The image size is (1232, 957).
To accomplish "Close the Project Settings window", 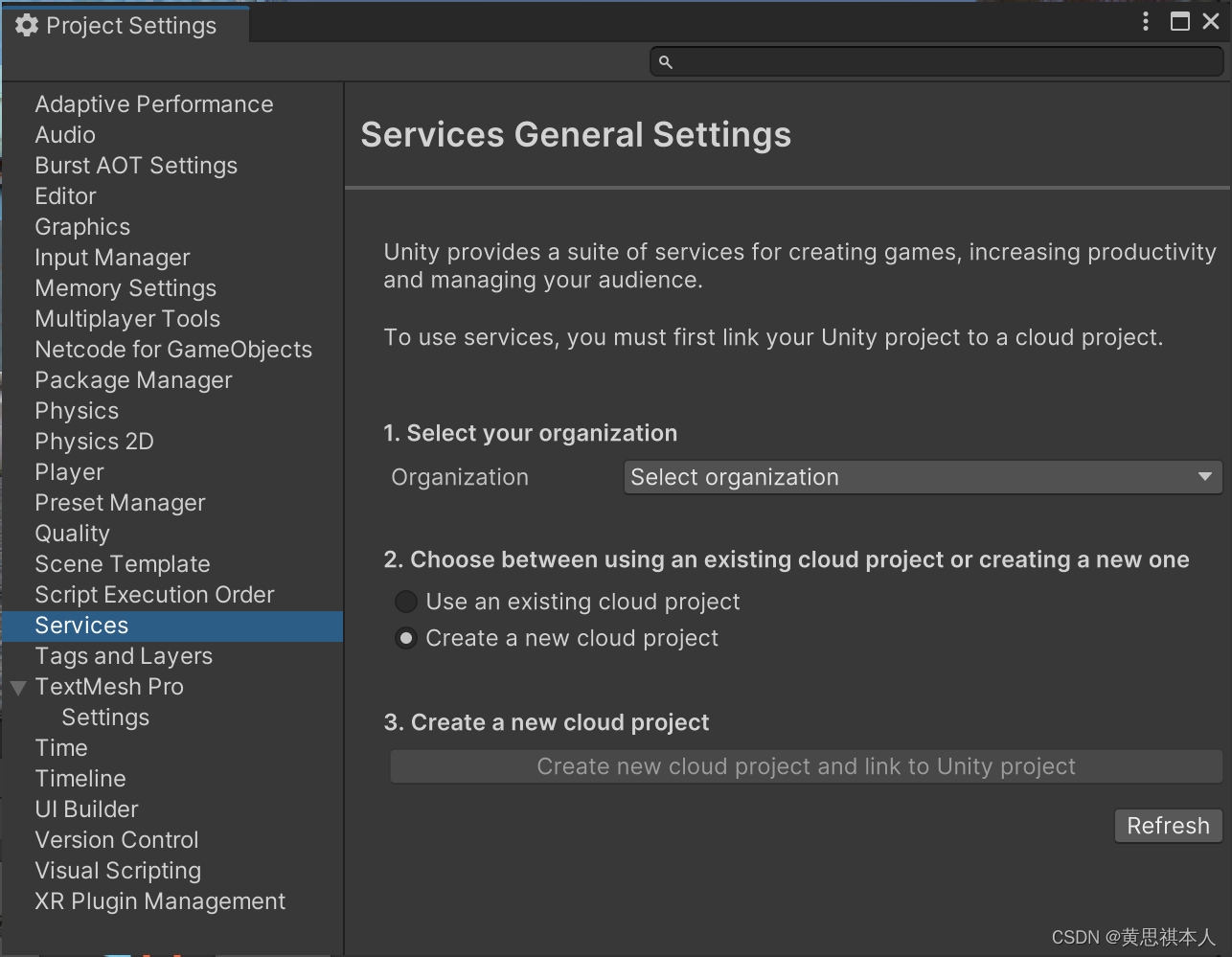I will coord(1211,21).
